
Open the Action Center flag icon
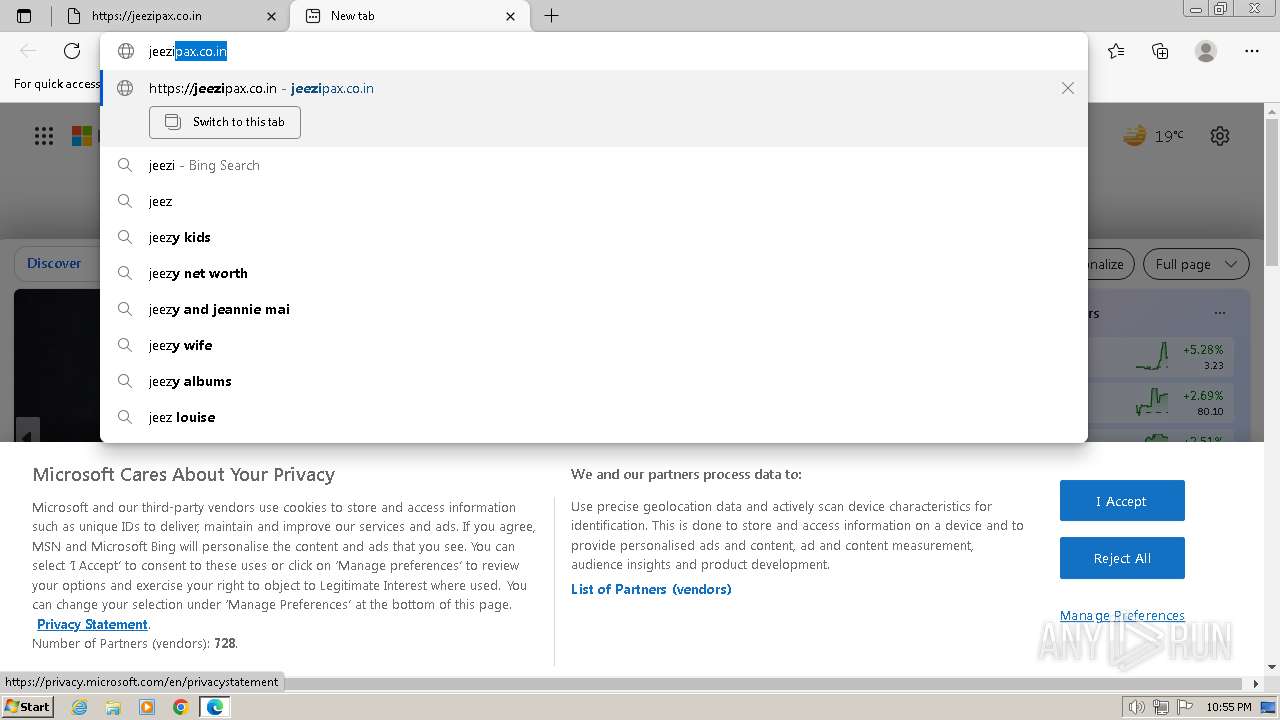click(1185, 707)
